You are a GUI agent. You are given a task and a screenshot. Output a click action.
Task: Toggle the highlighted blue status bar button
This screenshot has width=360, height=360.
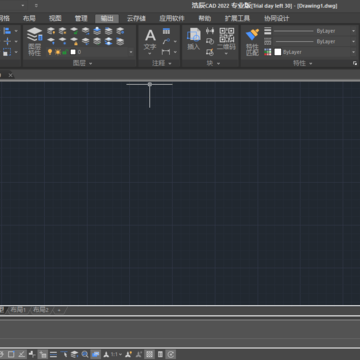(96, 354)
